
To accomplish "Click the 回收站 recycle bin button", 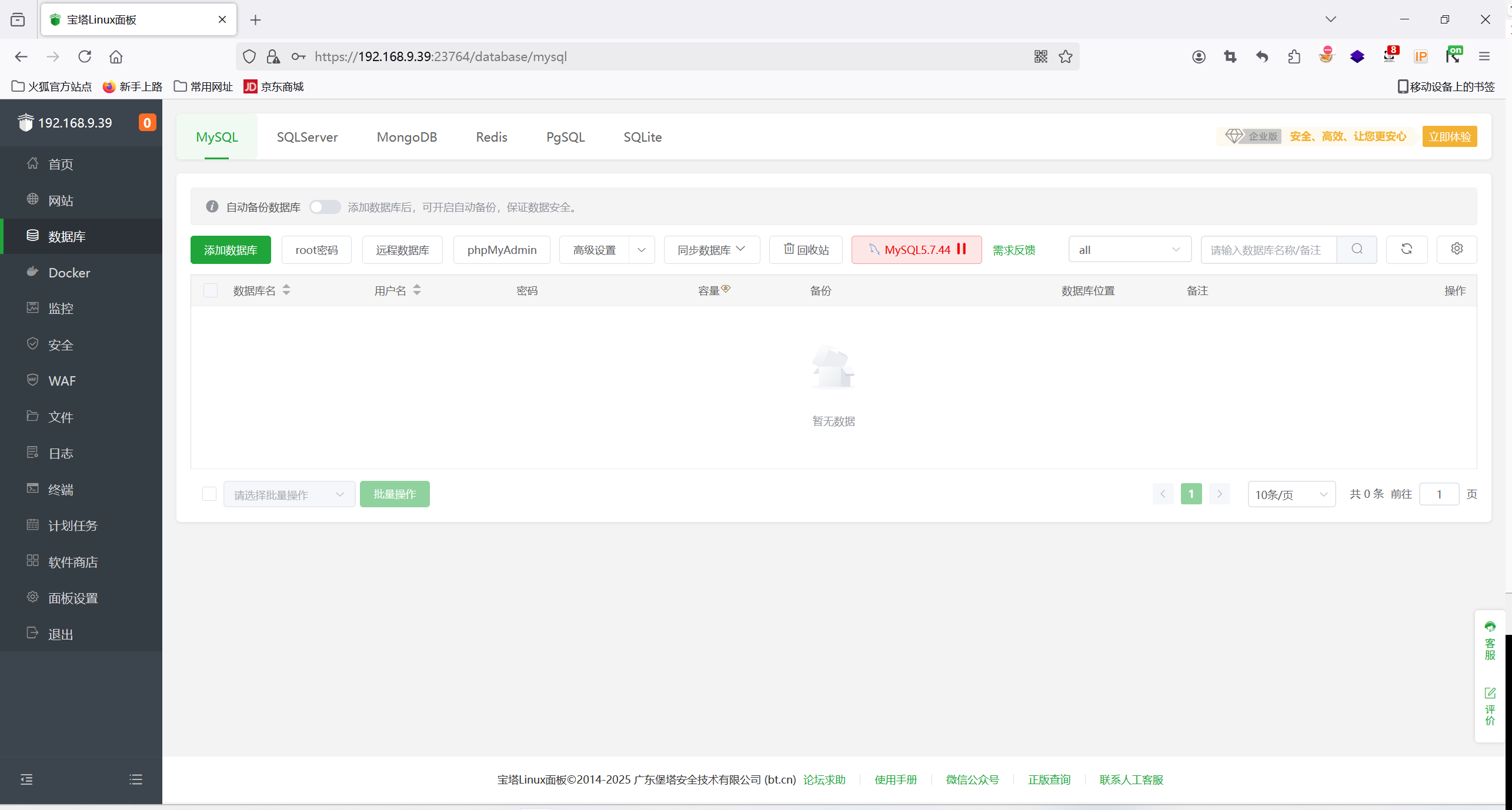I will [x=806, y=250].
